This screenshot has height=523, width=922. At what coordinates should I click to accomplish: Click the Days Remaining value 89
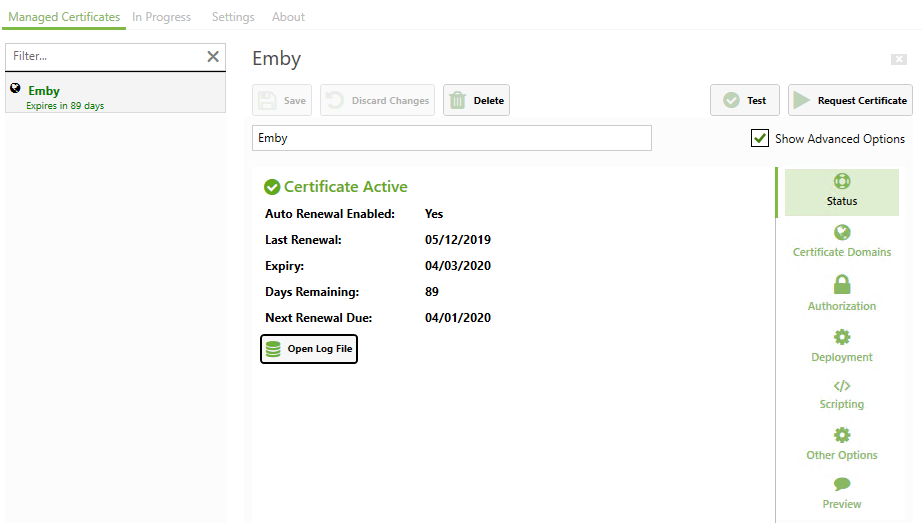(432, 292)
